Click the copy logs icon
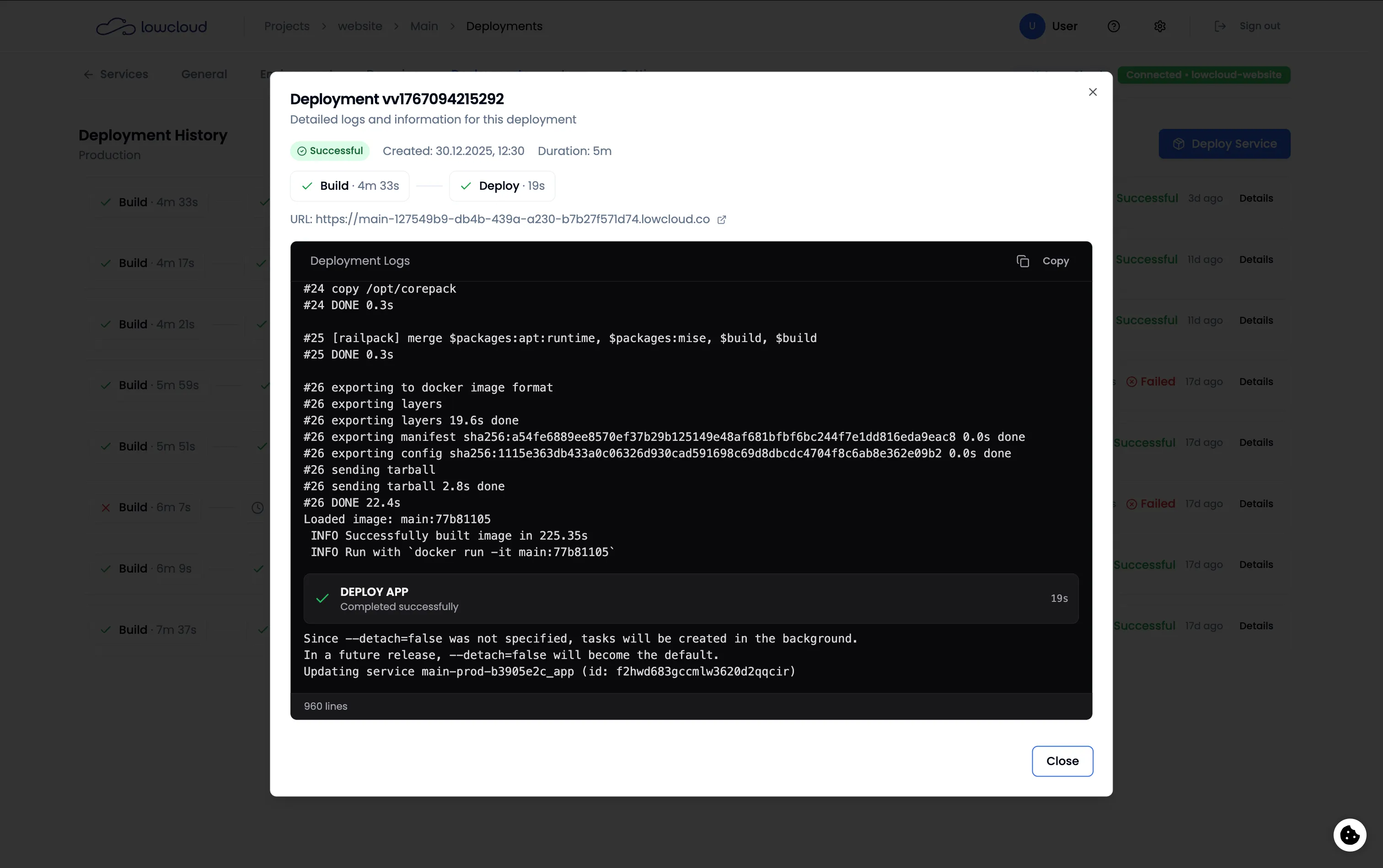Screen dimensions: 1383x868 tap(1023, 261)
